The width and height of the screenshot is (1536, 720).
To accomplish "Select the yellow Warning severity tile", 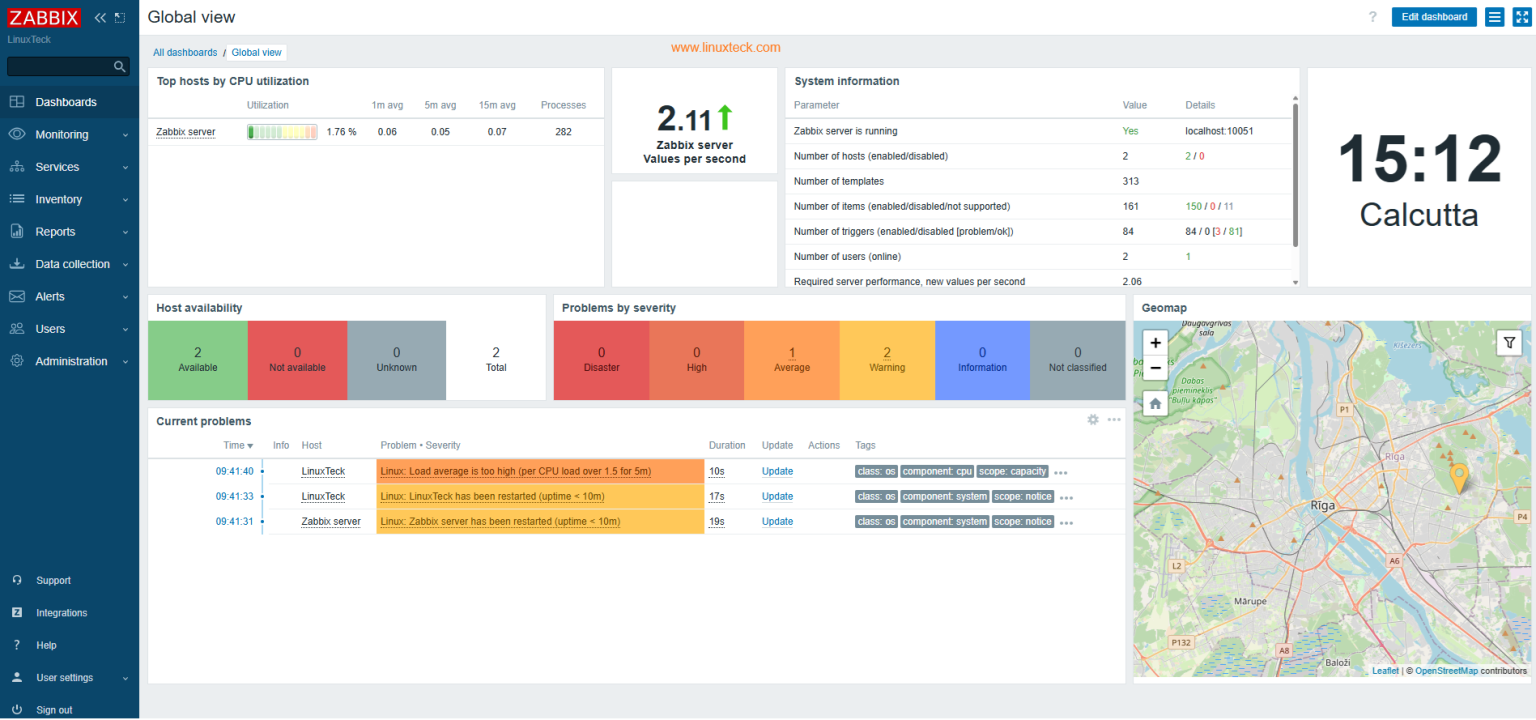I will click(x=887, y=361).
